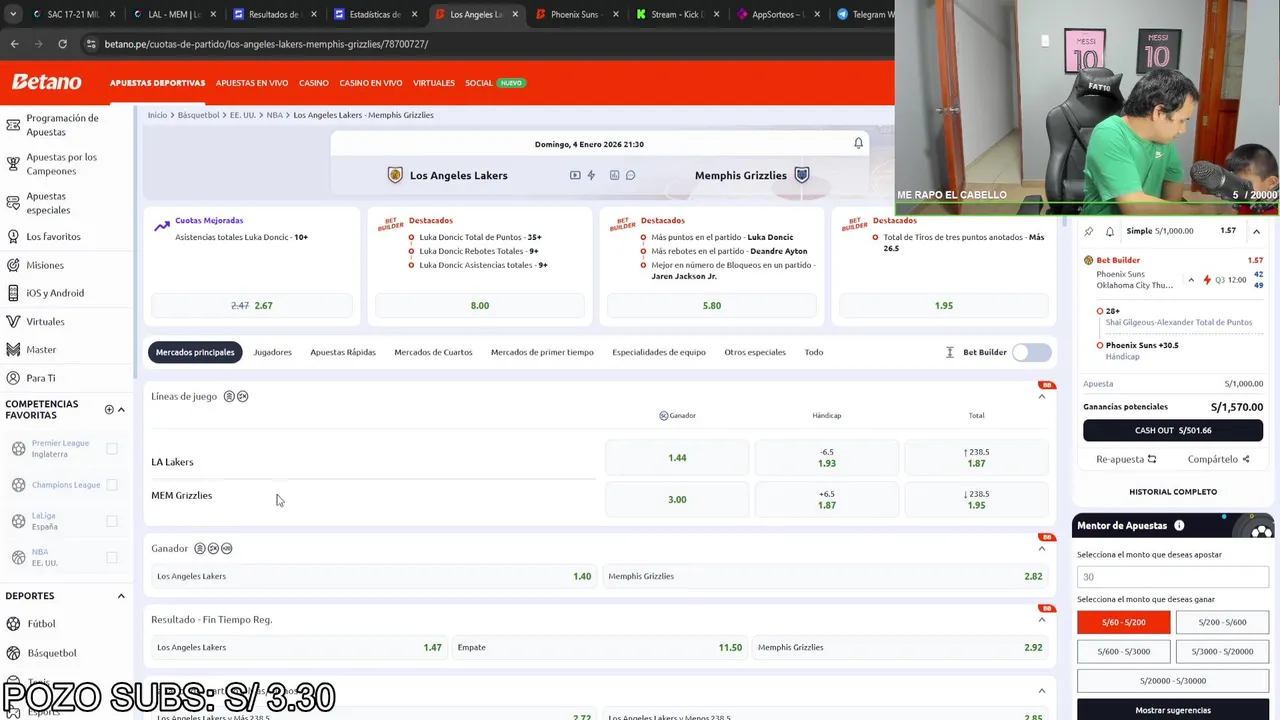
Task: Open Casino in the top menu
Action: pyautogui.click(x=314, y=83)
